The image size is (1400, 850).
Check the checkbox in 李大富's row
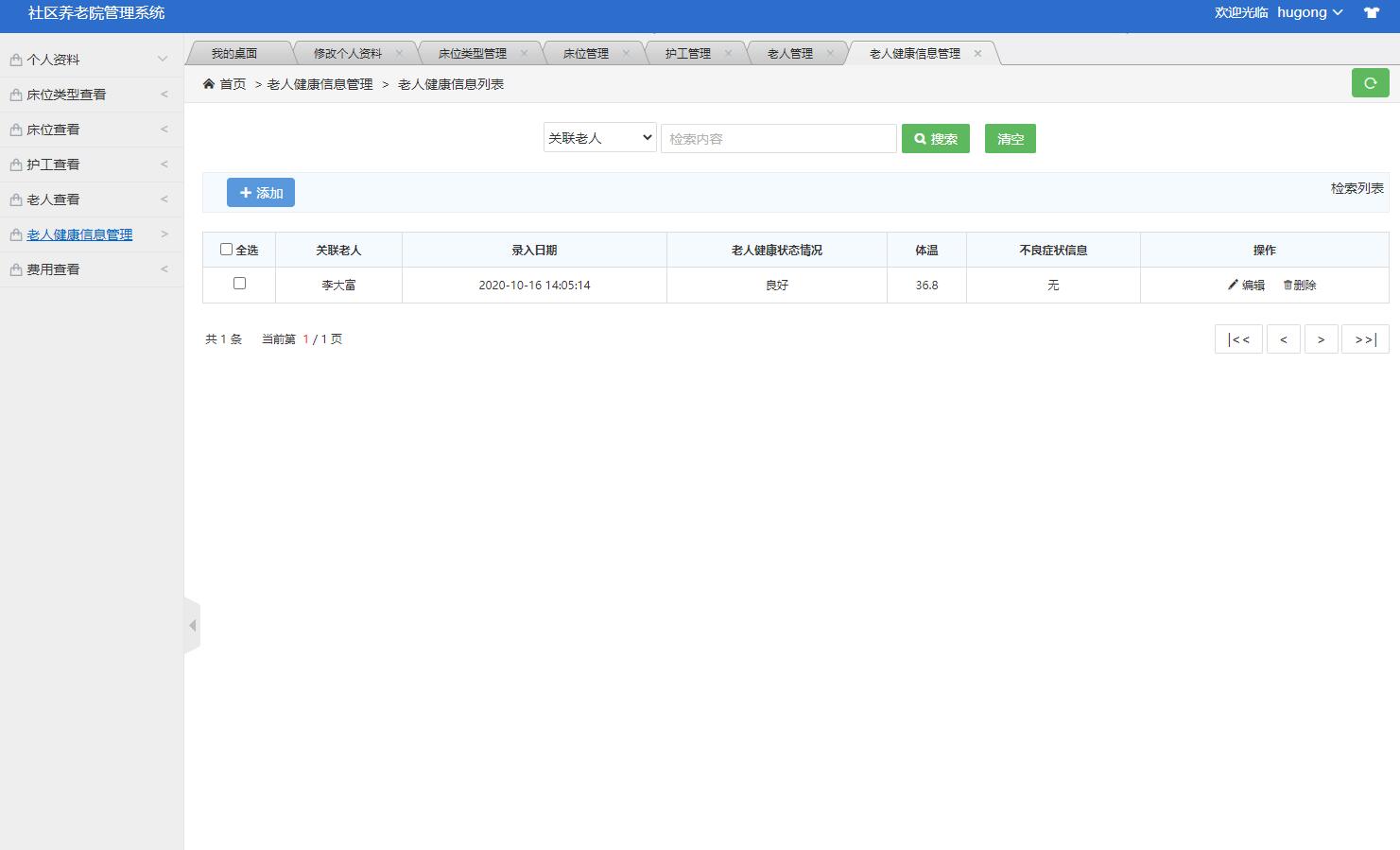239,283
